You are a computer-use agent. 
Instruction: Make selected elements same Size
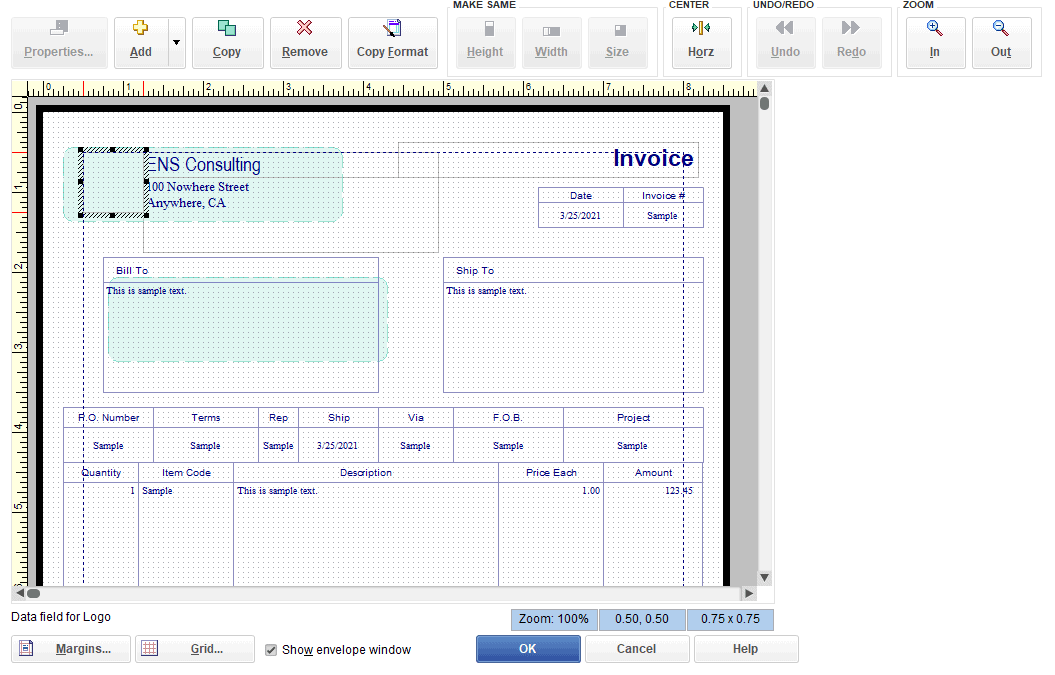[618, 43]
